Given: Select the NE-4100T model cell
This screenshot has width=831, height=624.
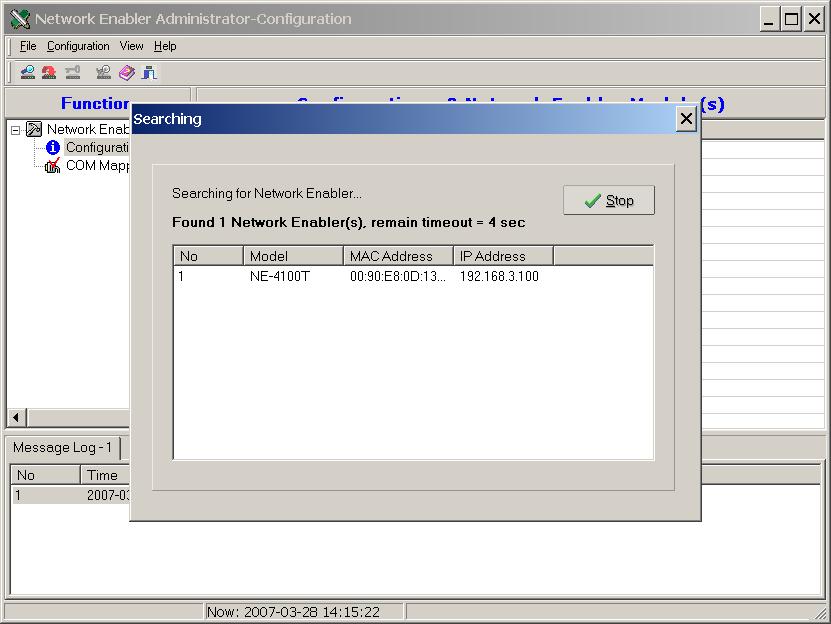Looking at the screenshot, I should (279, 276).
